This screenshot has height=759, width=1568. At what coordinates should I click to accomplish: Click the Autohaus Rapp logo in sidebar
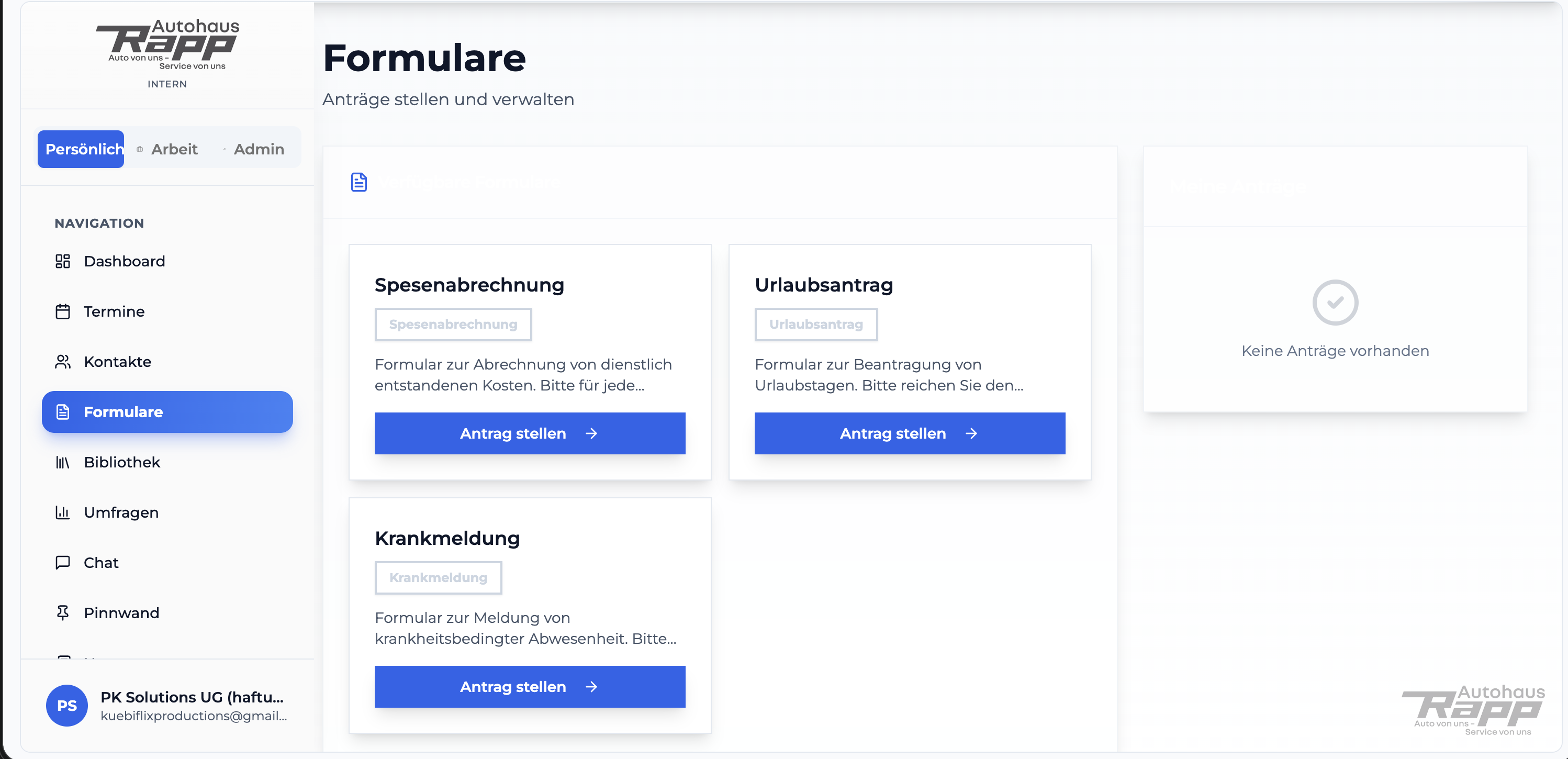(x=167, y=46)
